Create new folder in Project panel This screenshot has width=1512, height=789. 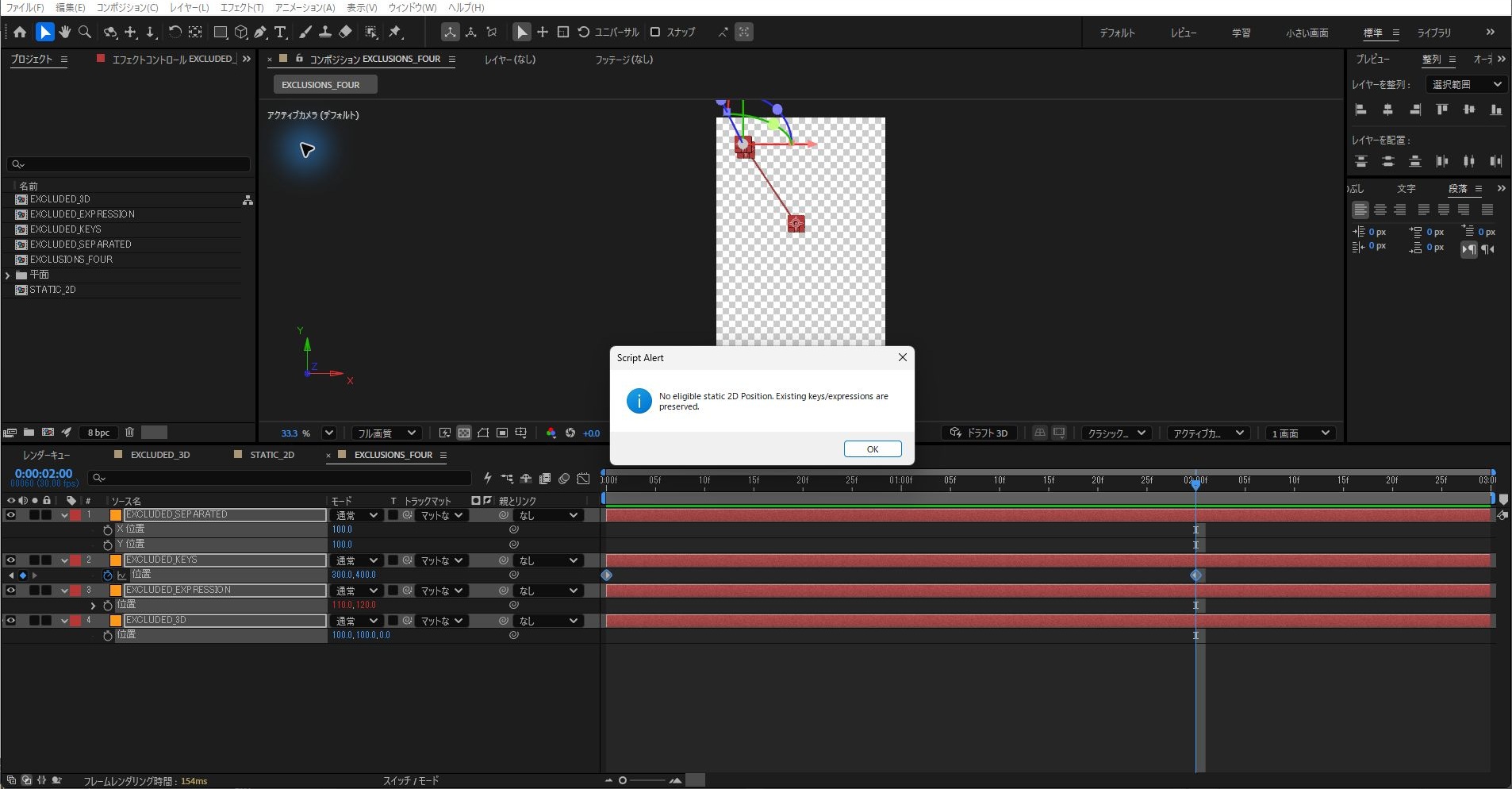click(x=29, y=433)
